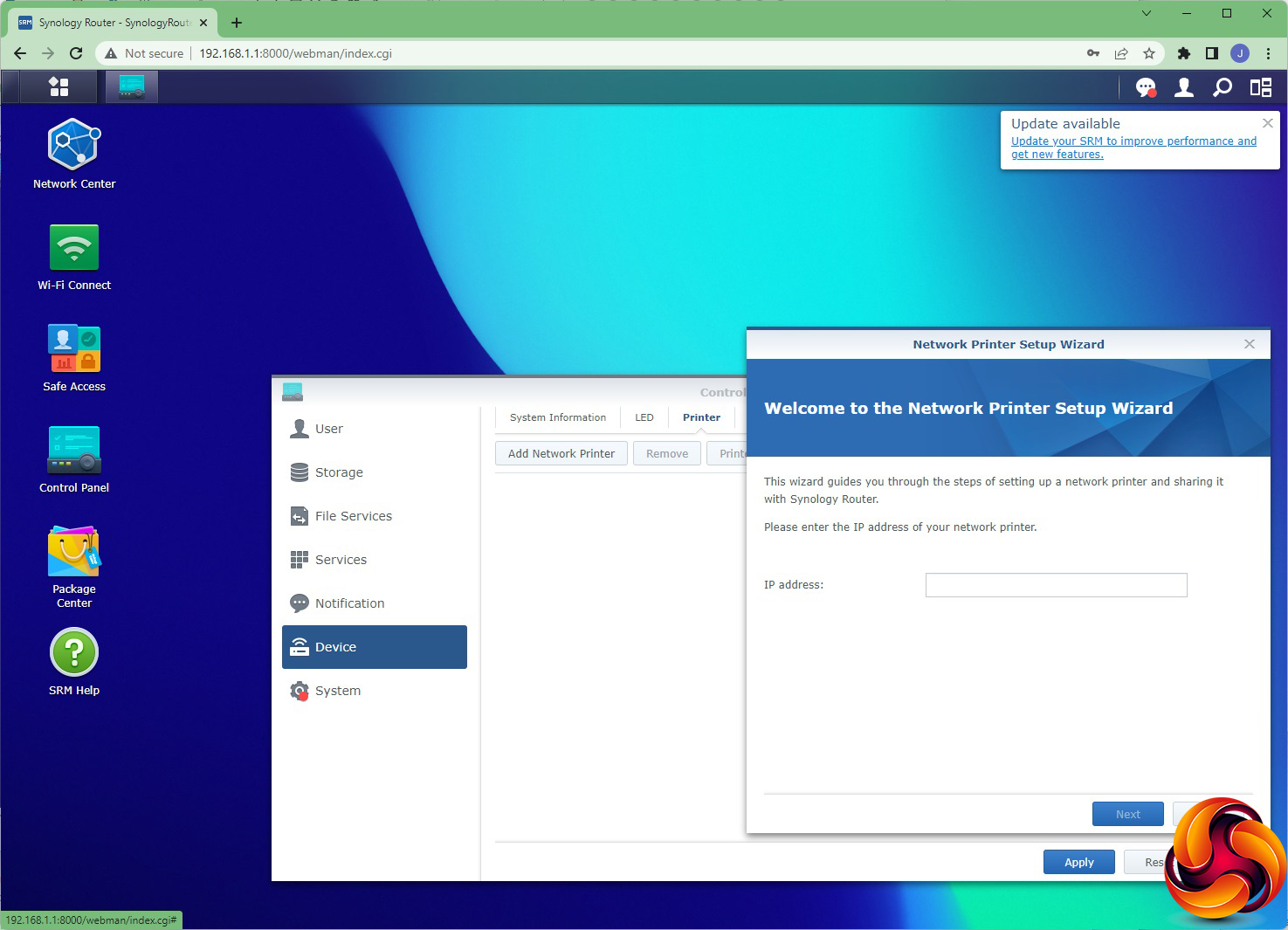Close the Synology Router browser tab

[x=203, y=23]
